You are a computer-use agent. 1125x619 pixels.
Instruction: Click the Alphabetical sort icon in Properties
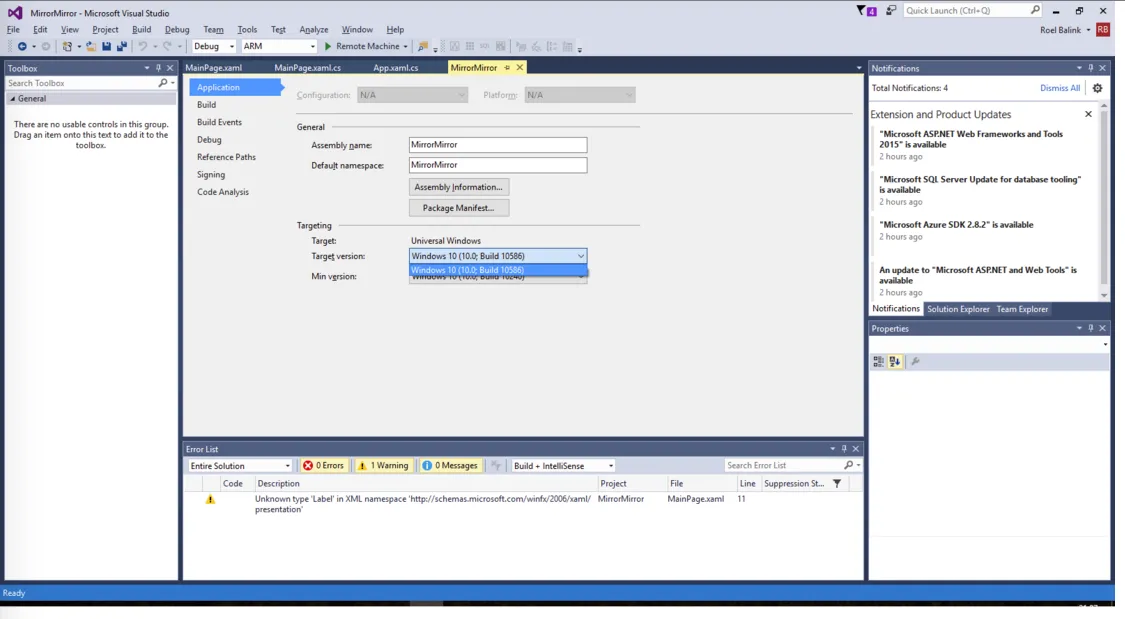(894, 362)
